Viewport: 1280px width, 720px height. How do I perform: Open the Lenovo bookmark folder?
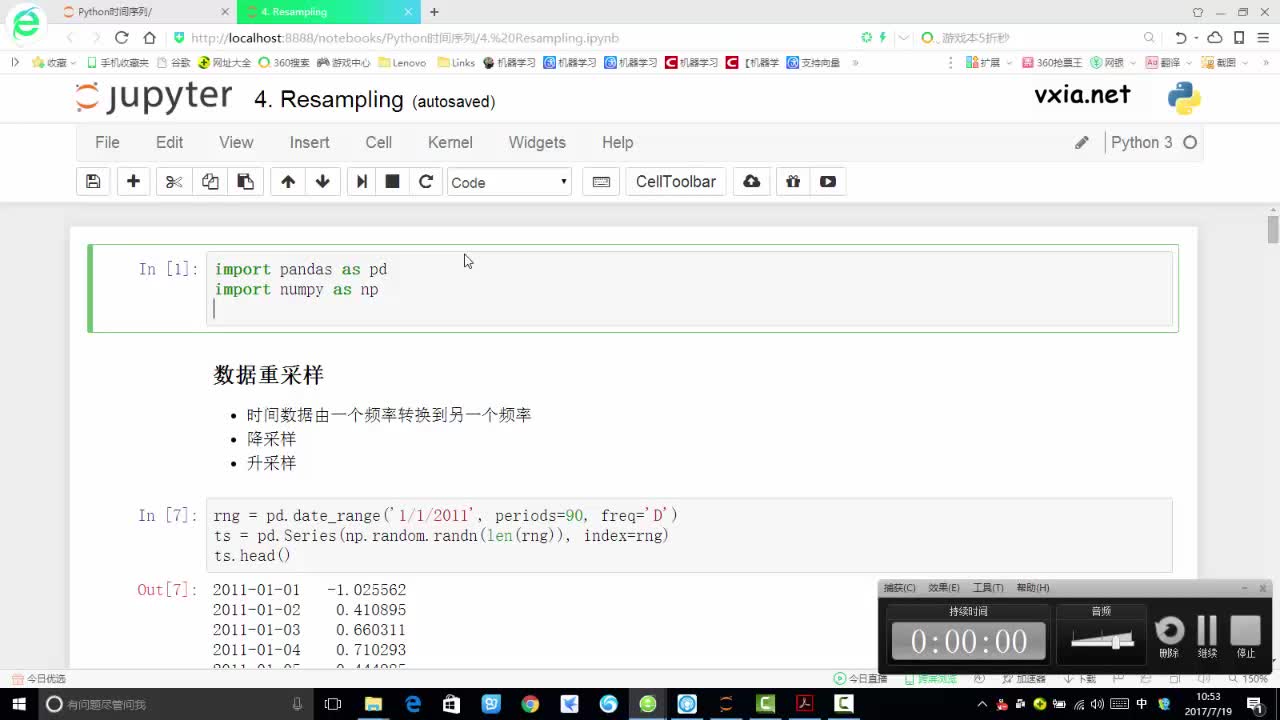(x=402, y=62)
